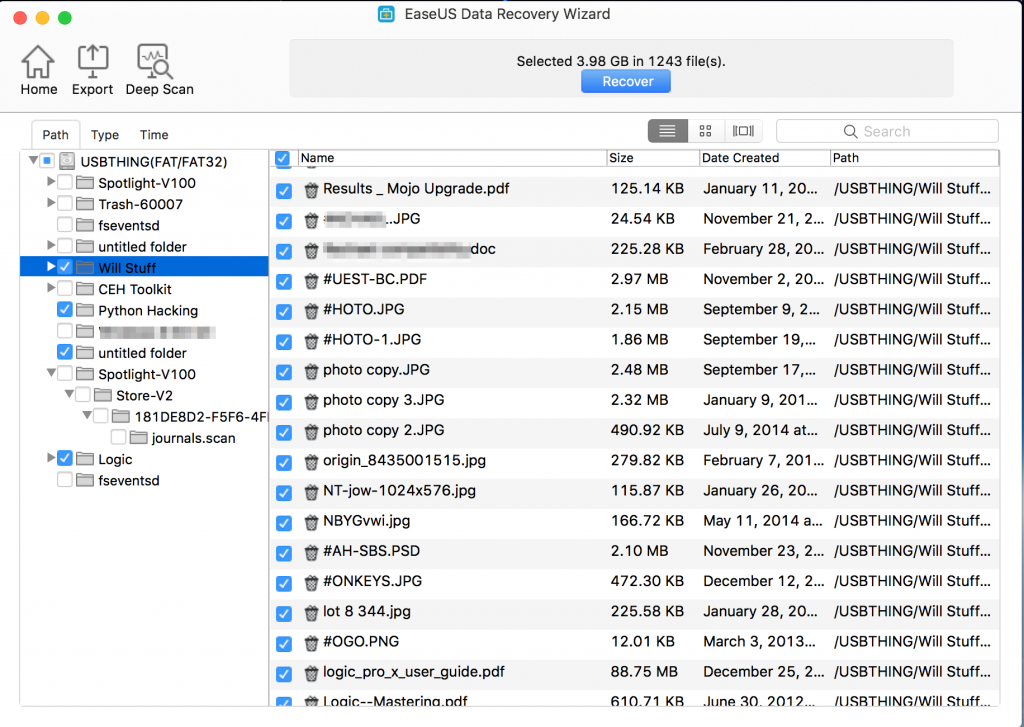Collapse the expanded Spotlight-V100 folder

pos(51,373)
